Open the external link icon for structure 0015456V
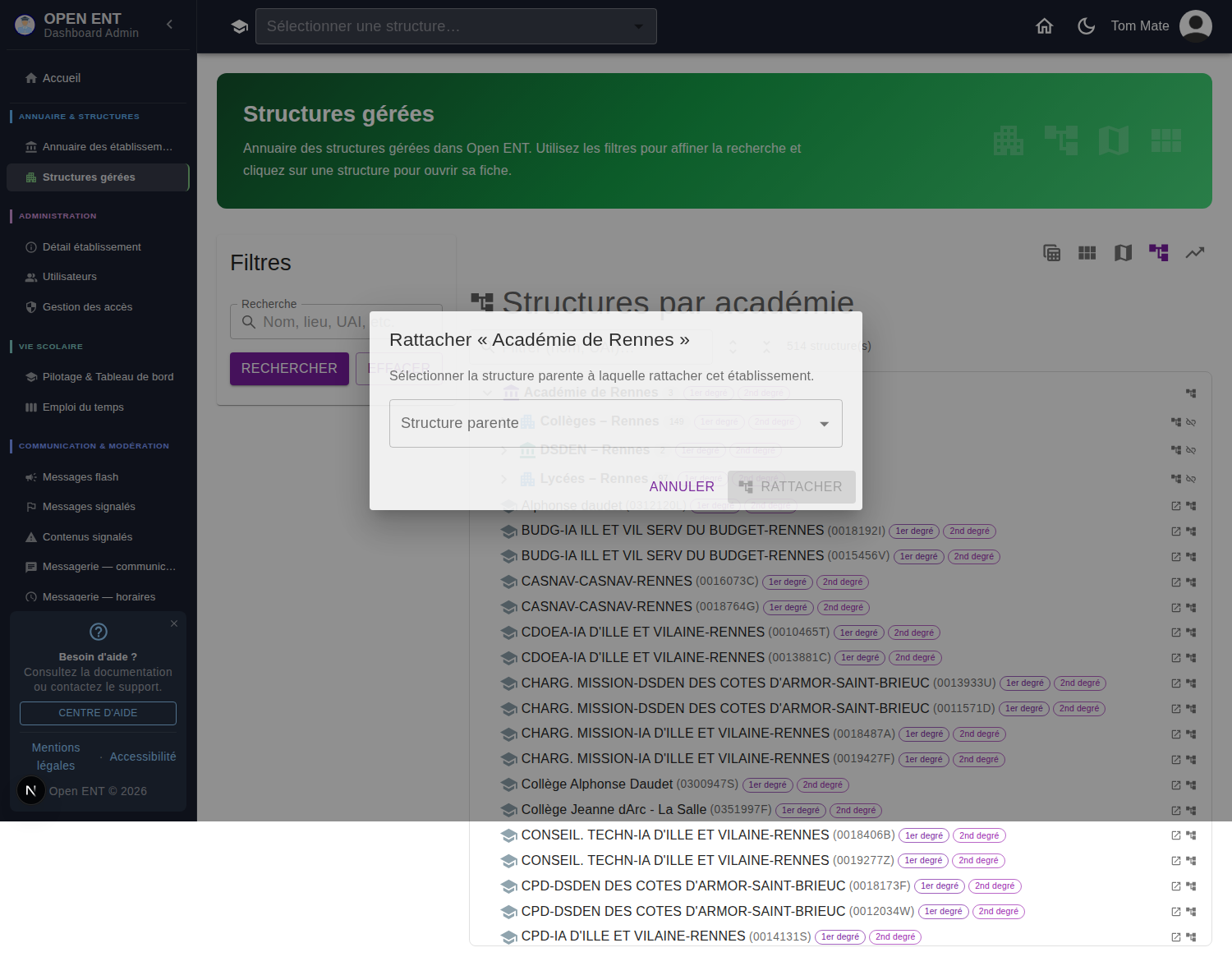Image resolution: width=1232 pixels, height=966 pixels. (x=1176, y=557)
